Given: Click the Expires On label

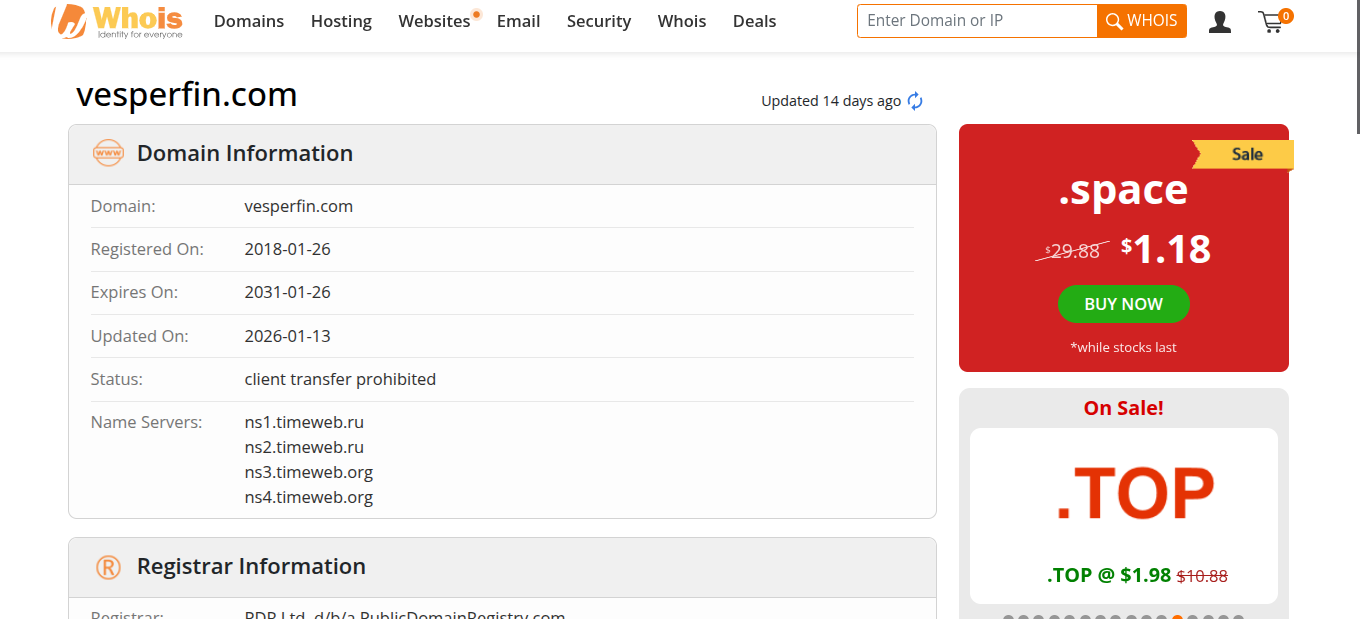Looking at the screenshot, I should (x=134, y=292).
